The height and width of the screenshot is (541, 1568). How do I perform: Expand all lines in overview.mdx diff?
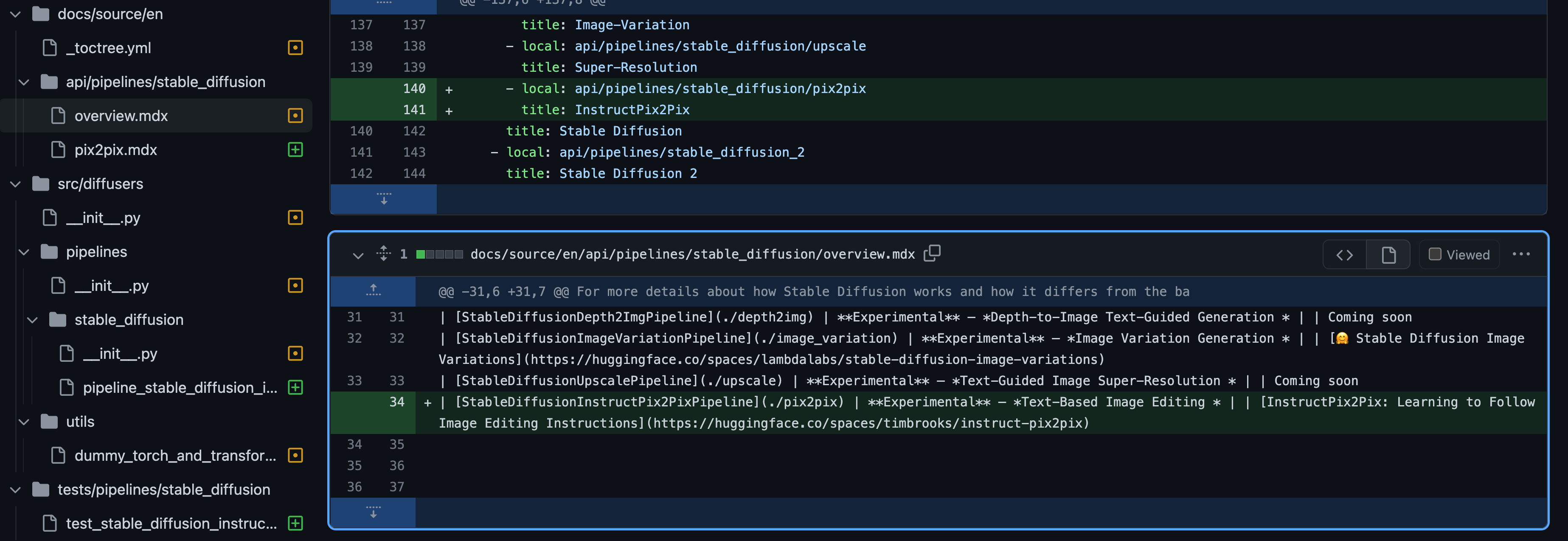pos(383,254)
